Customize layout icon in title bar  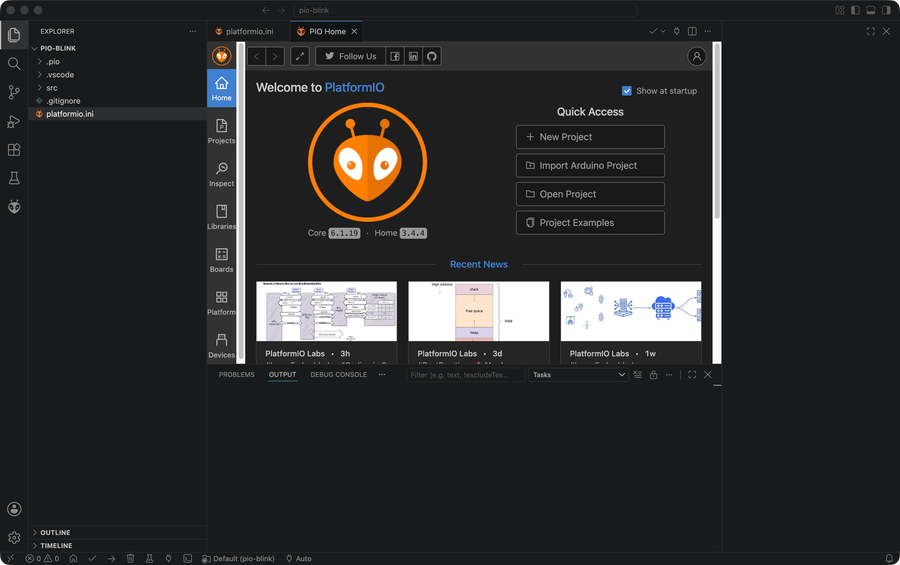point(840,10)
